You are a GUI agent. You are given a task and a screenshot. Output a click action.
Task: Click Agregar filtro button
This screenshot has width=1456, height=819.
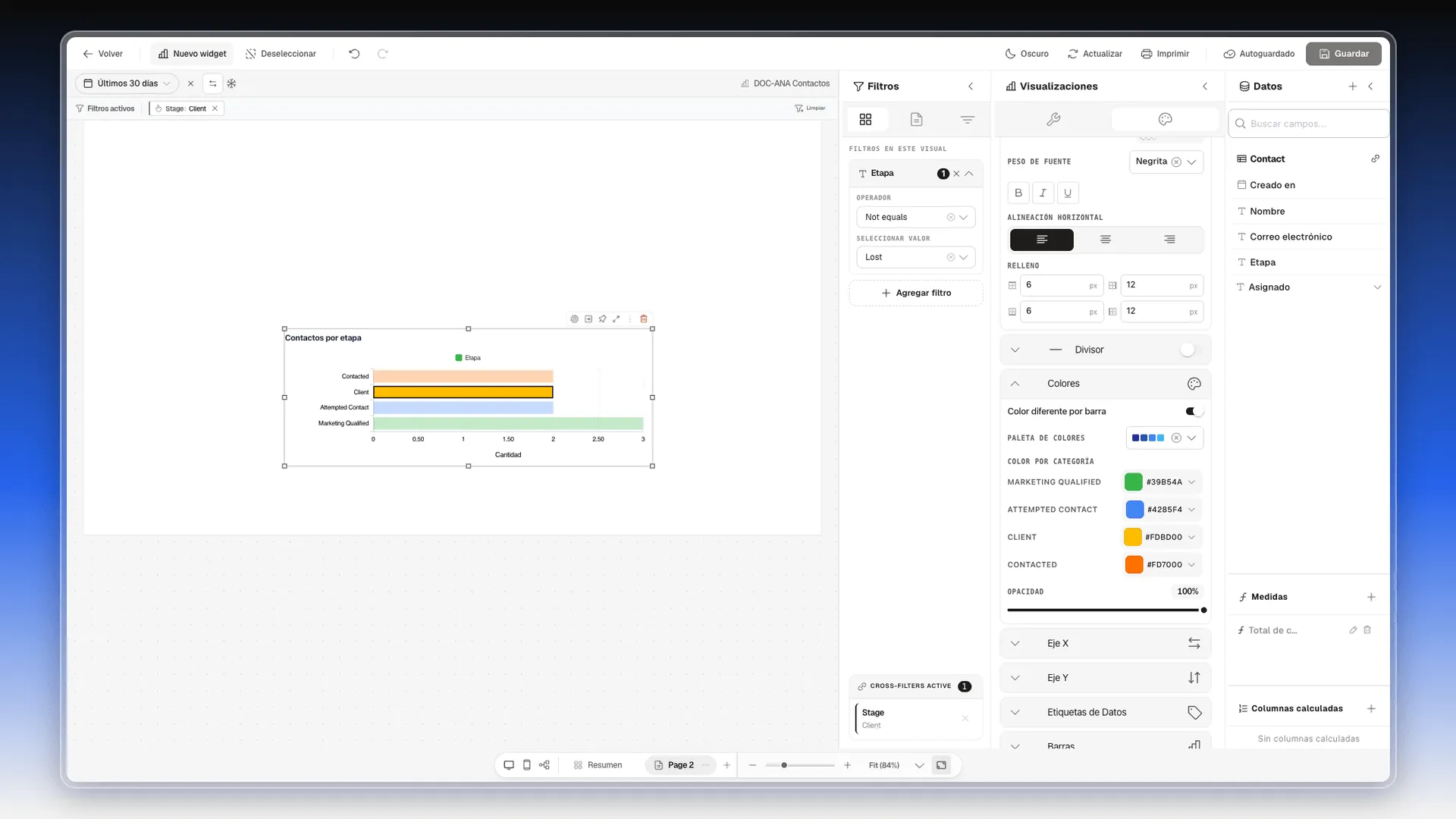point(915,293)
